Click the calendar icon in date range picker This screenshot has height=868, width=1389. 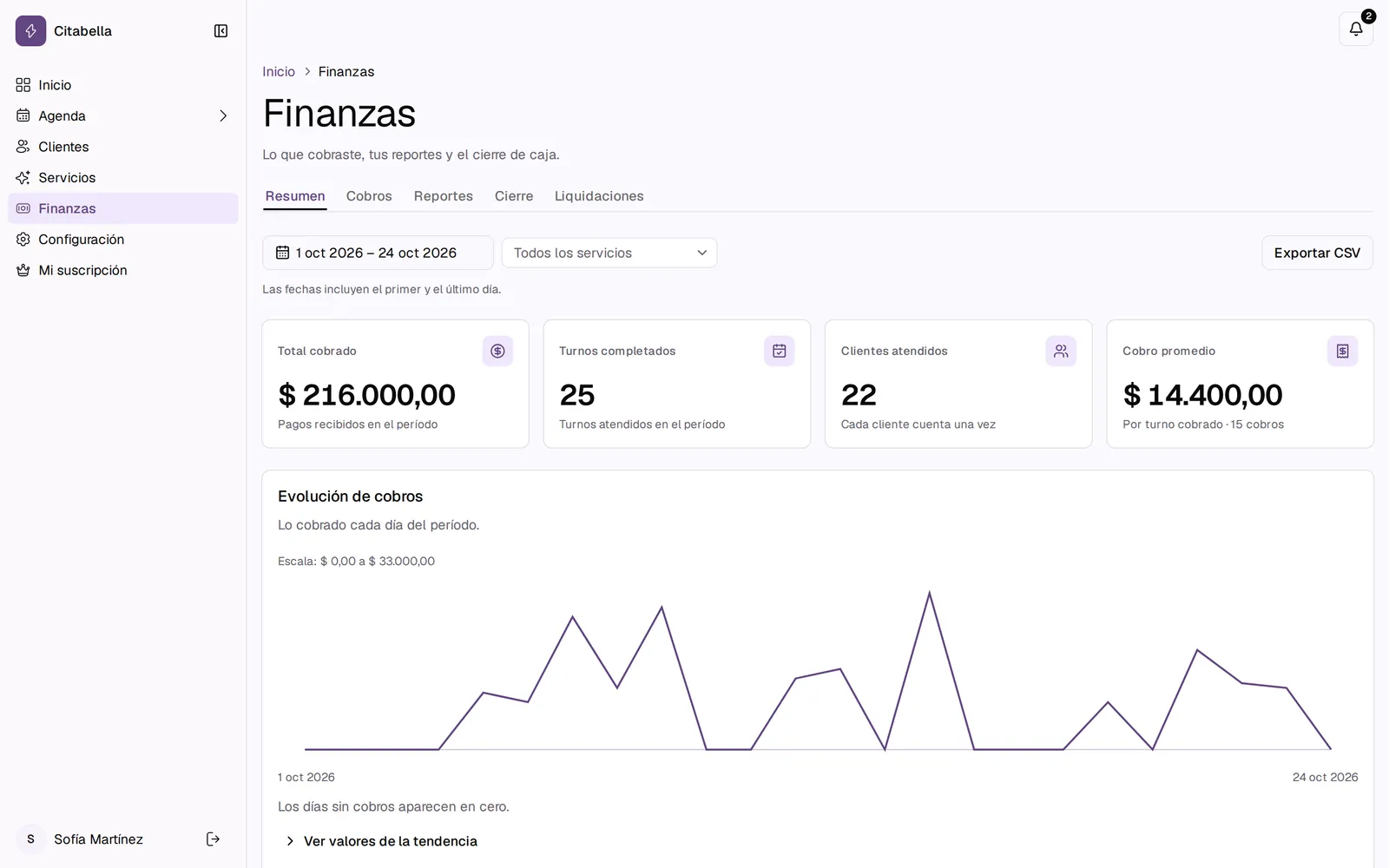point(282,253)
